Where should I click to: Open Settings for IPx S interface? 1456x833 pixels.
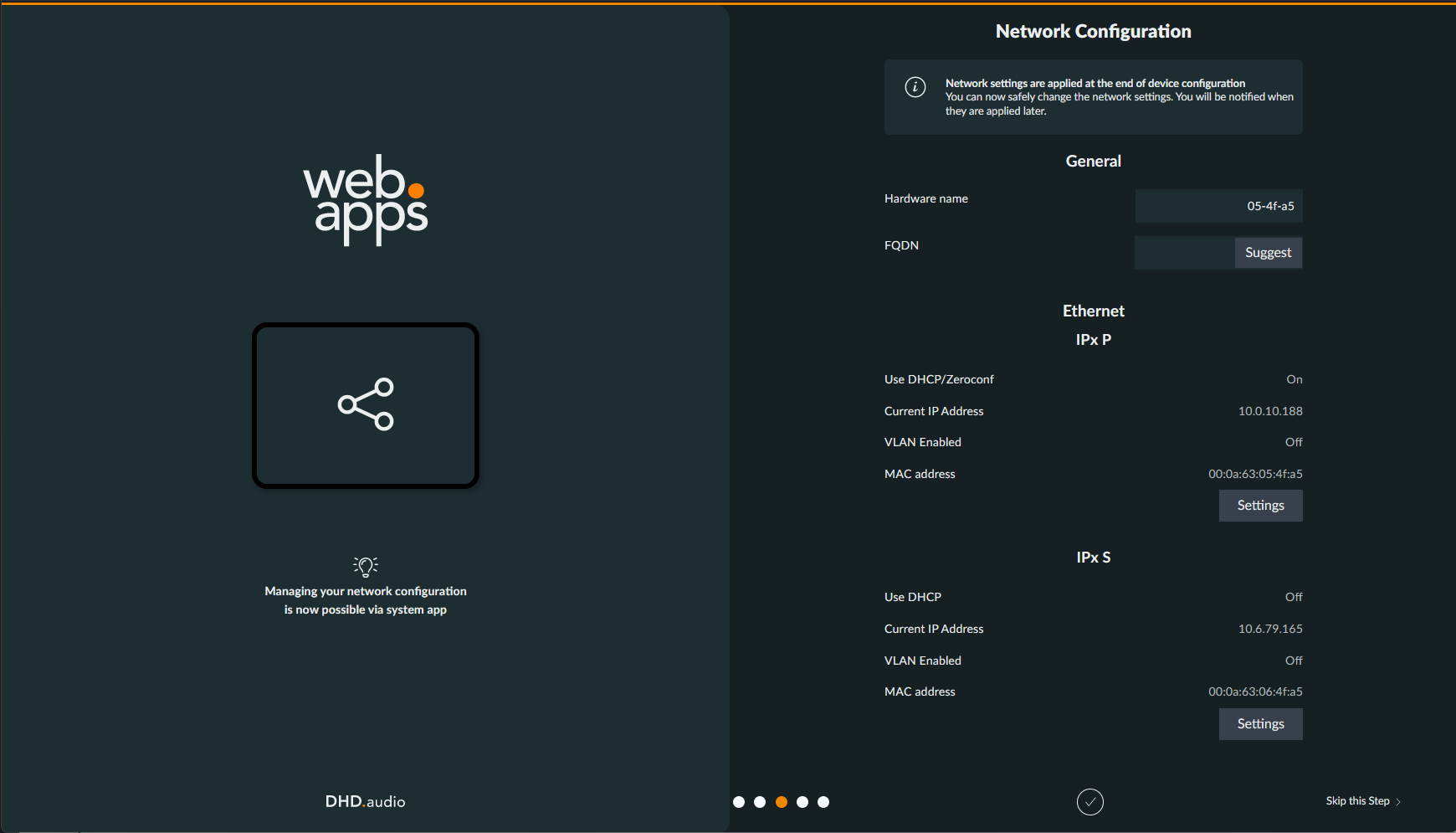pos(1261,724)
